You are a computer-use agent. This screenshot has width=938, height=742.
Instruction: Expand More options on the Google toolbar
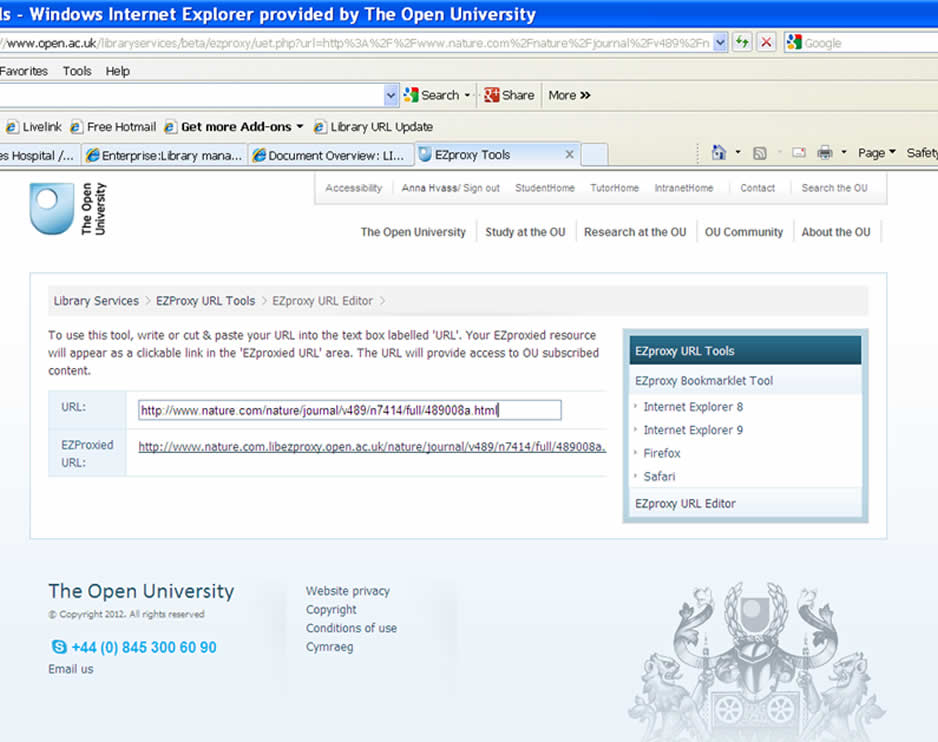coord(569,95)
